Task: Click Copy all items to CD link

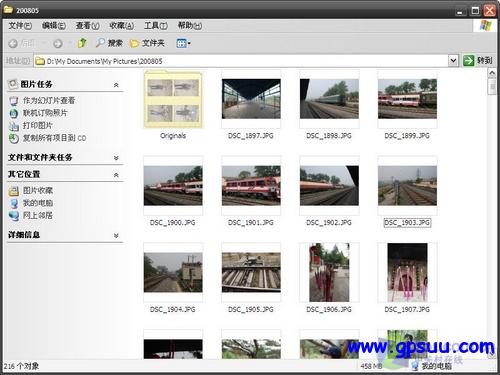Action: point(54,138)
